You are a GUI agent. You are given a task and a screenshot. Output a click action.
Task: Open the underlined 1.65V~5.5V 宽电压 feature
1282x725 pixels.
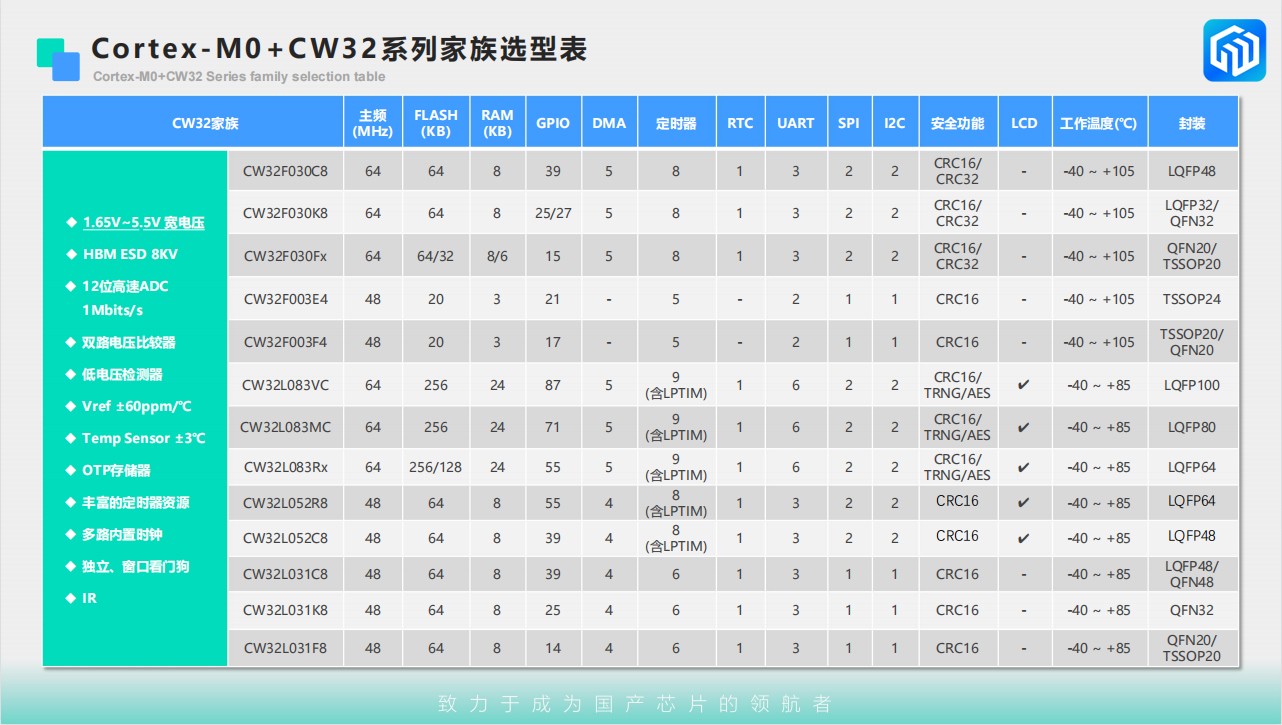[144, 222]
